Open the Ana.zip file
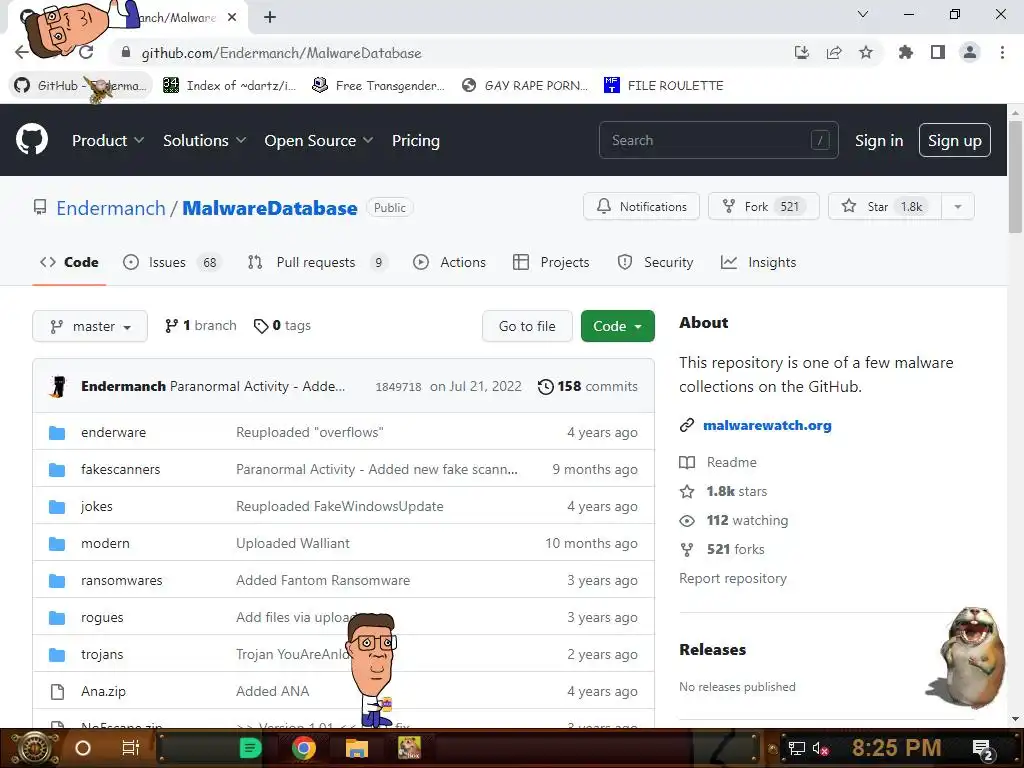This screenshot has height=768, width=1024. tap(103, 691)
